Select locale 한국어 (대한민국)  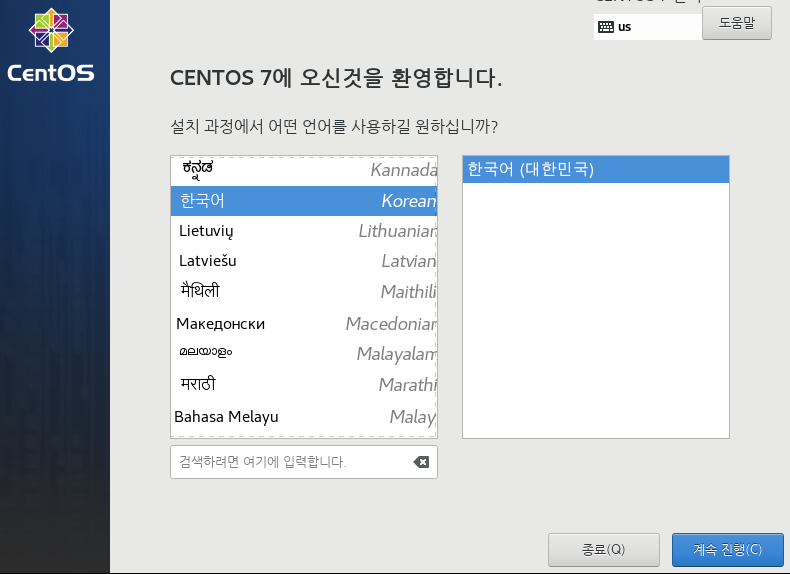[x=596, y=169]
